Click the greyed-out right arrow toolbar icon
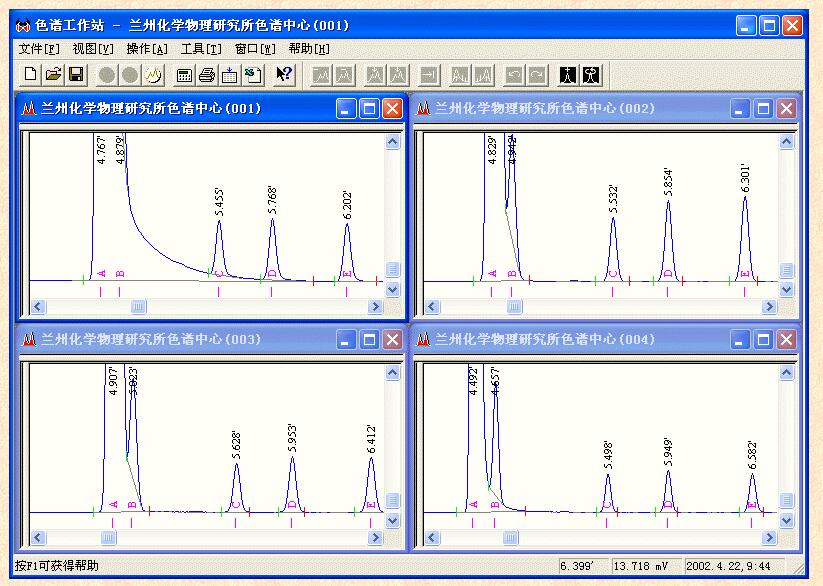 [x=429, y=75]
